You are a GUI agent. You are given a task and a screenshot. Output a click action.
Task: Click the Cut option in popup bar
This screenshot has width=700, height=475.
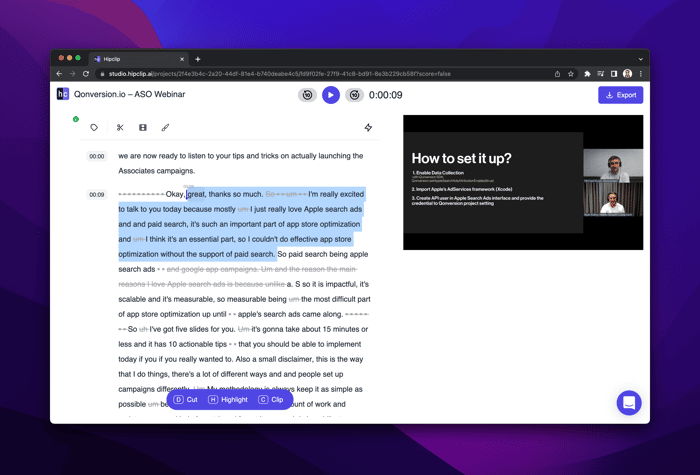pos(186,400)
